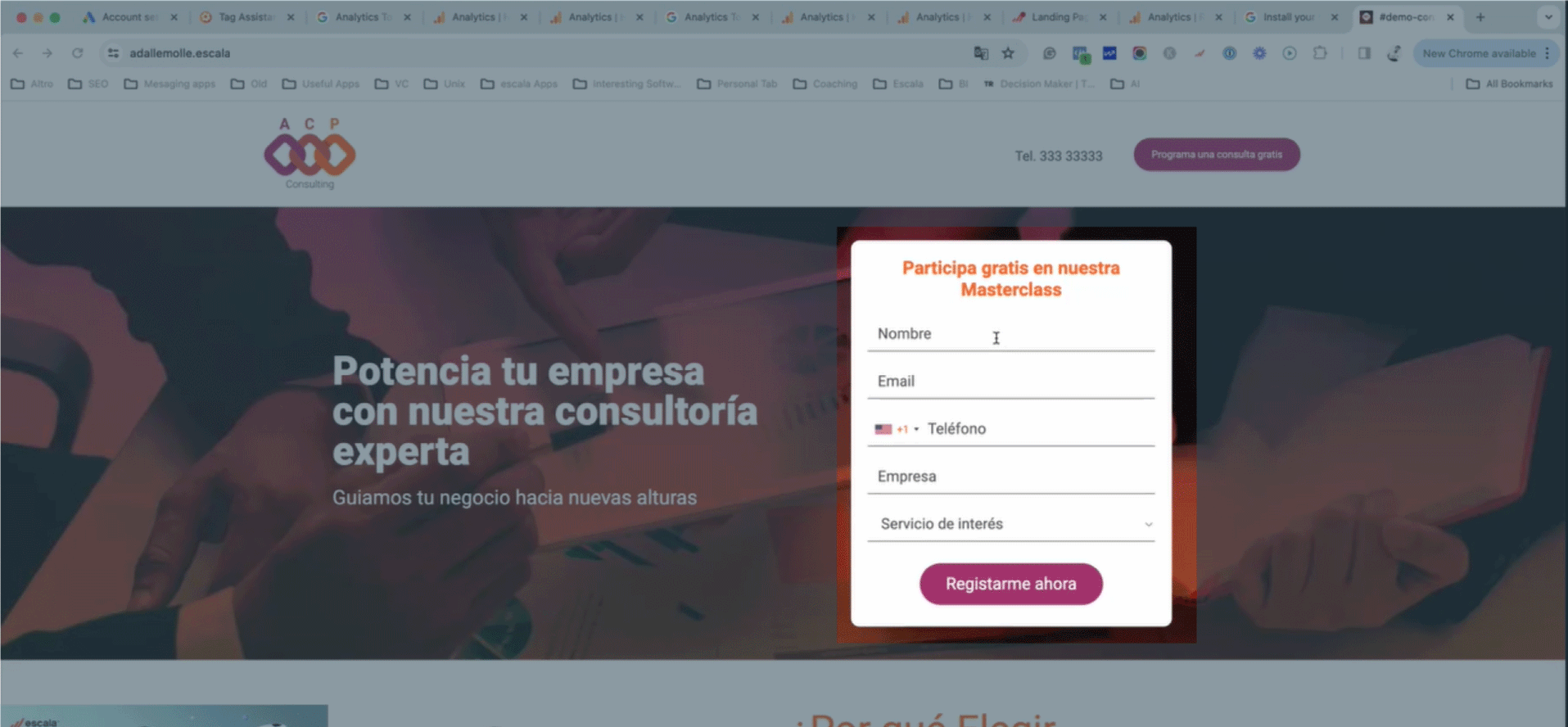
Task: Open the site information icon in address bar
Action: [113, 53]
